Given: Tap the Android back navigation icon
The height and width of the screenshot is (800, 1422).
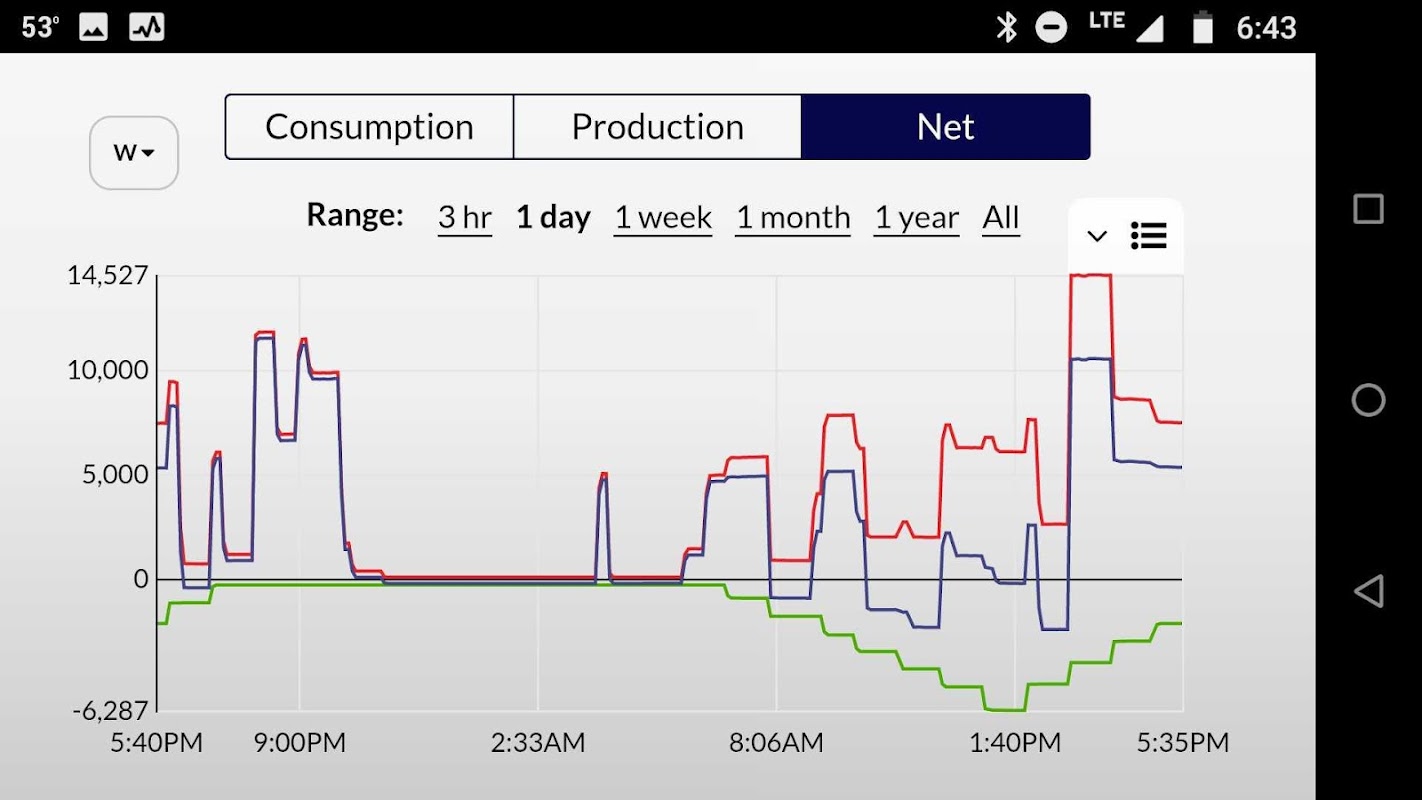Looking at the screenshot, I should point(1368,591).
